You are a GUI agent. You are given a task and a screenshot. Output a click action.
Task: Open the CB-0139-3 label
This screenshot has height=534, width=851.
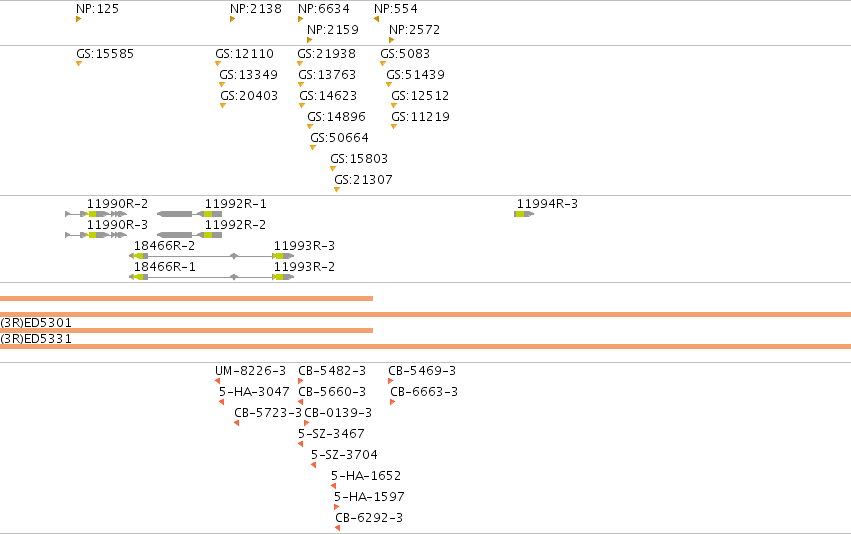(x=338, y=413)
